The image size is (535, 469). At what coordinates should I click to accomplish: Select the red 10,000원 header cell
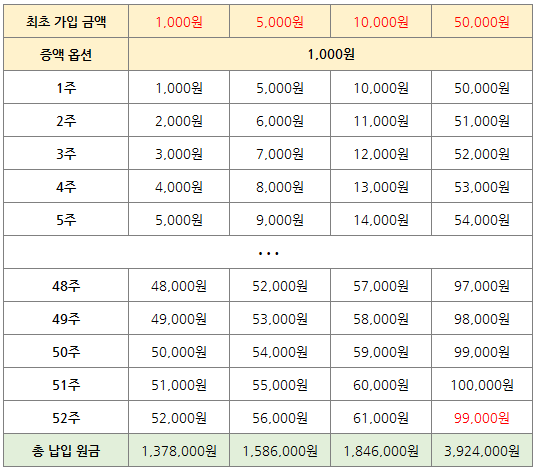pos(381,21)
